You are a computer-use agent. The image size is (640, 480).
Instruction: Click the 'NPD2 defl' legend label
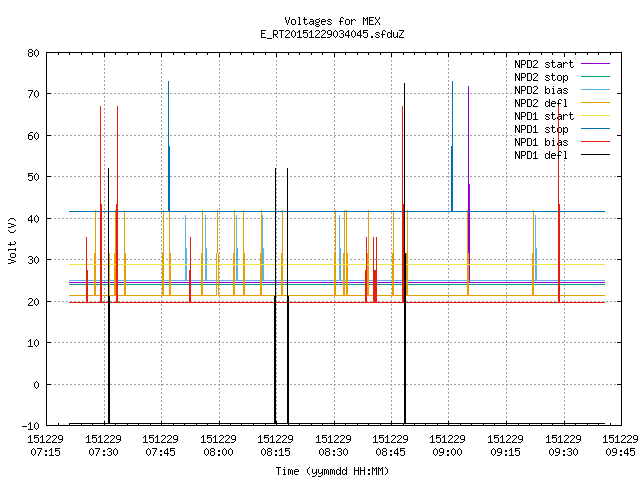(541, 103)
